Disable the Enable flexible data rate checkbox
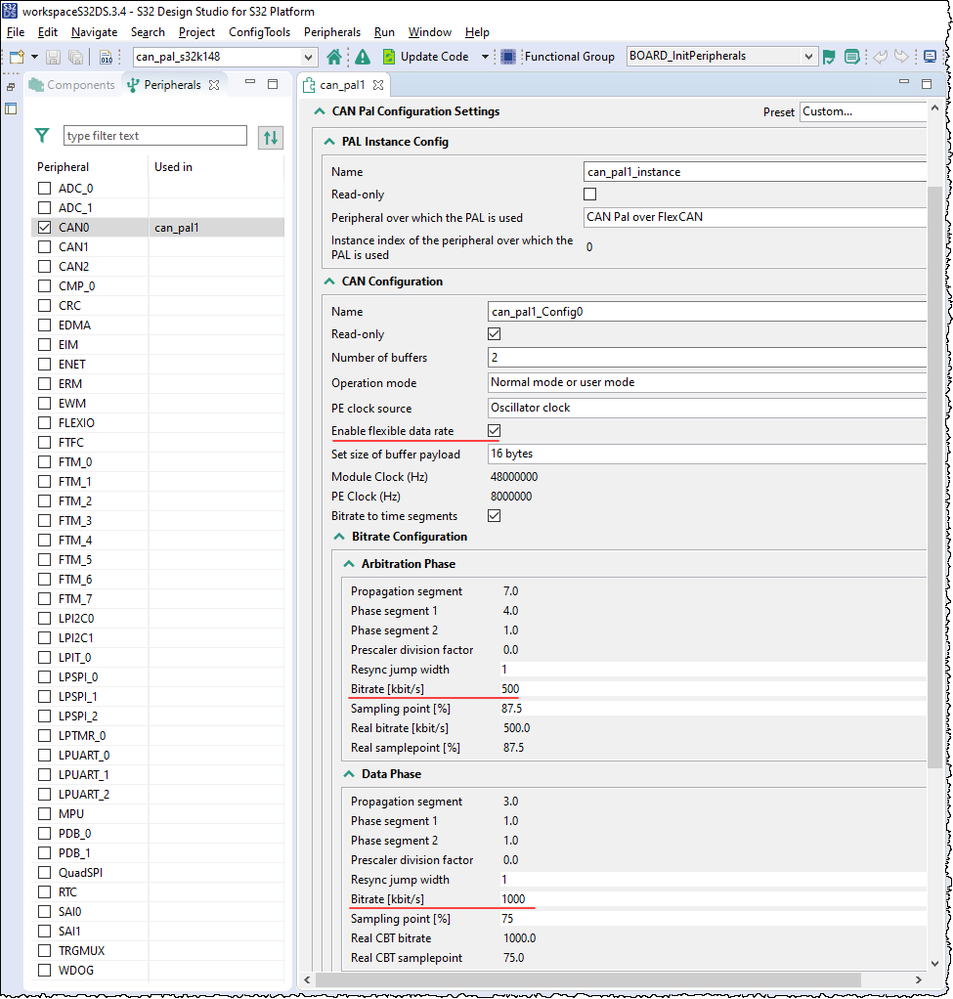 tap(493, 430)
